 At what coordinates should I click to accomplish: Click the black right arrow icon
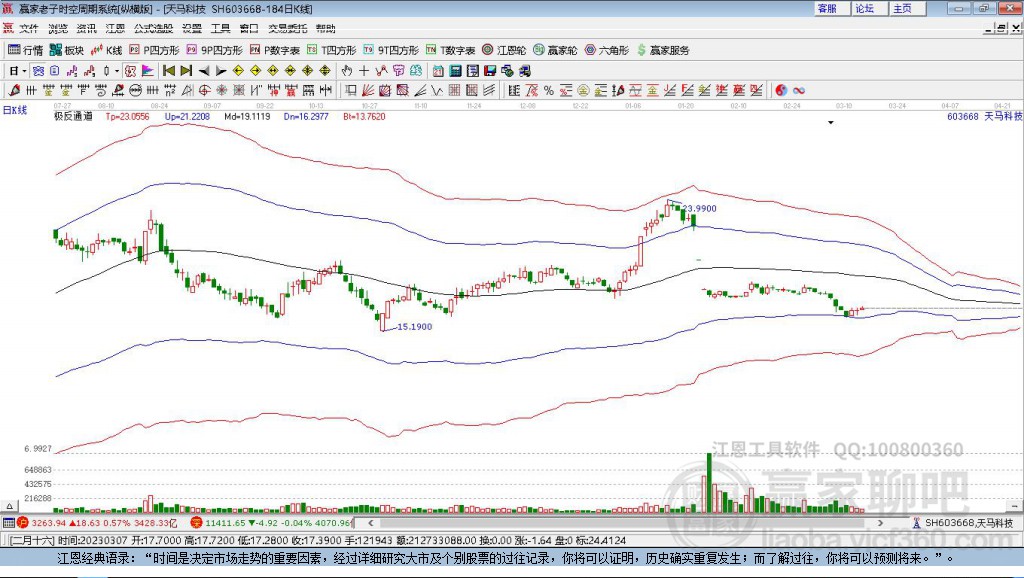221,71
